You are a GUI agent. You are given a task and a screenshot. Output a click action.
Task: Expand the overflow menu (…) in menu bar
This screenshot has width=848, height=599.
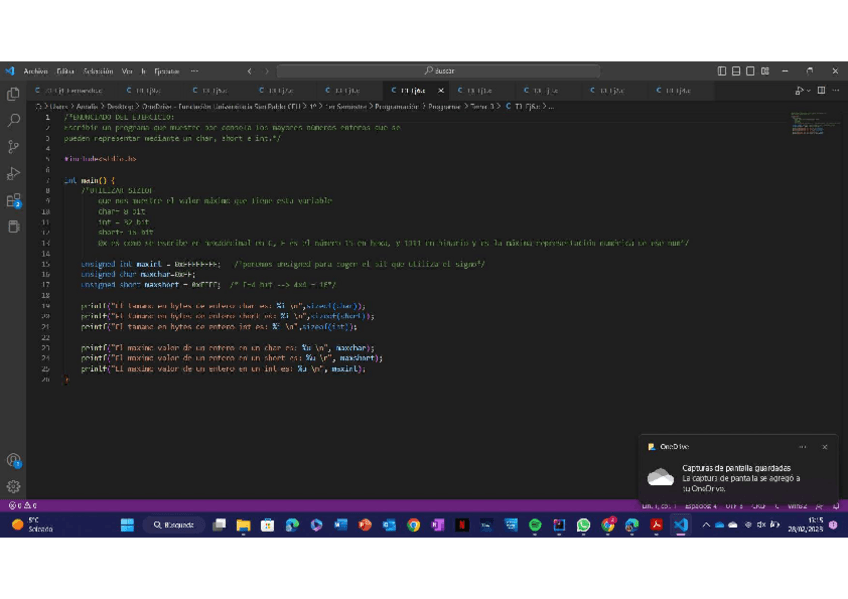[x=194, y=71]
